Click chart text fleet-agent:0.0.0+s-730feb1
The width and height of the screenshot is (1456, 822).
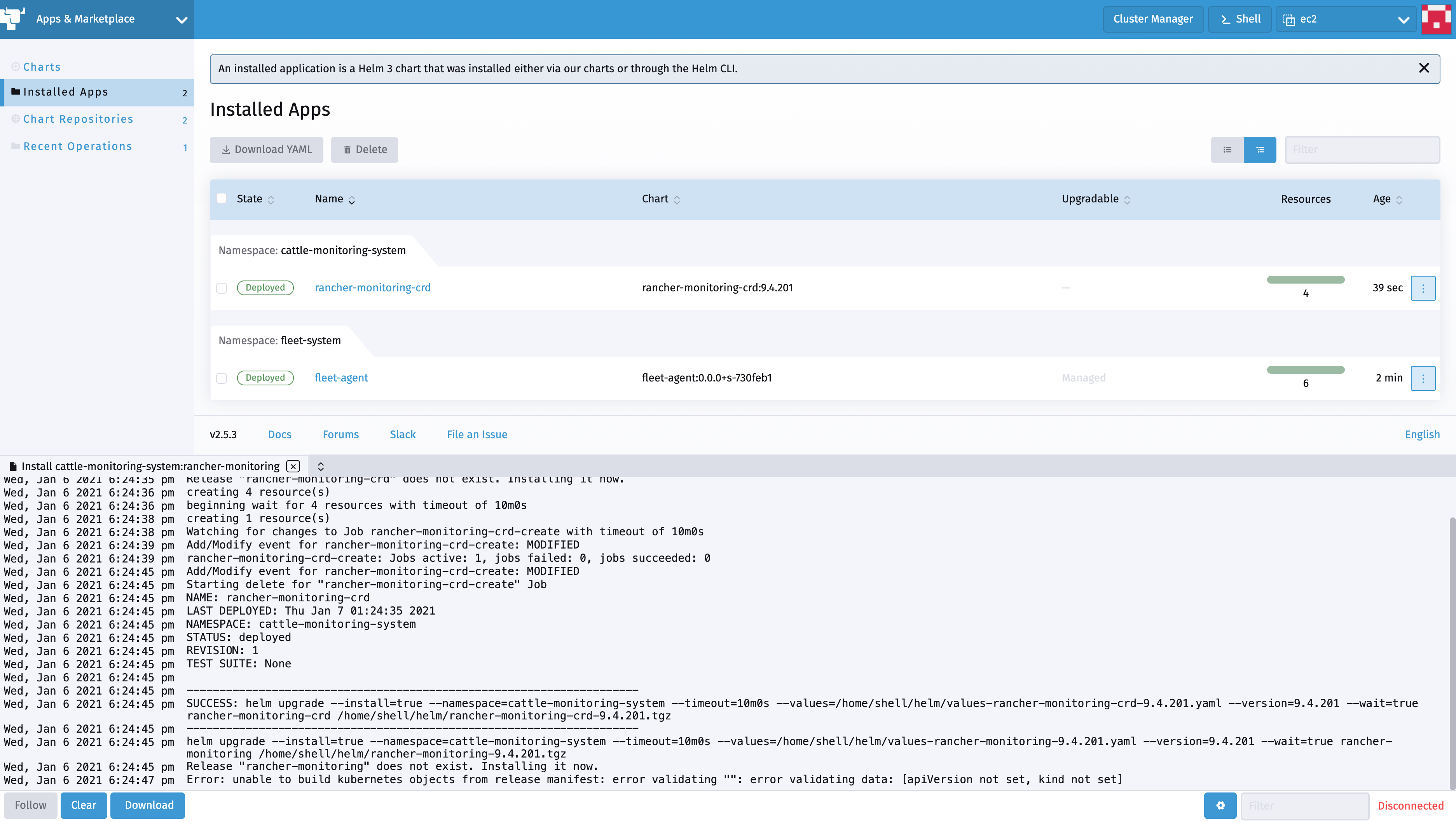click(x=707, y=377)
